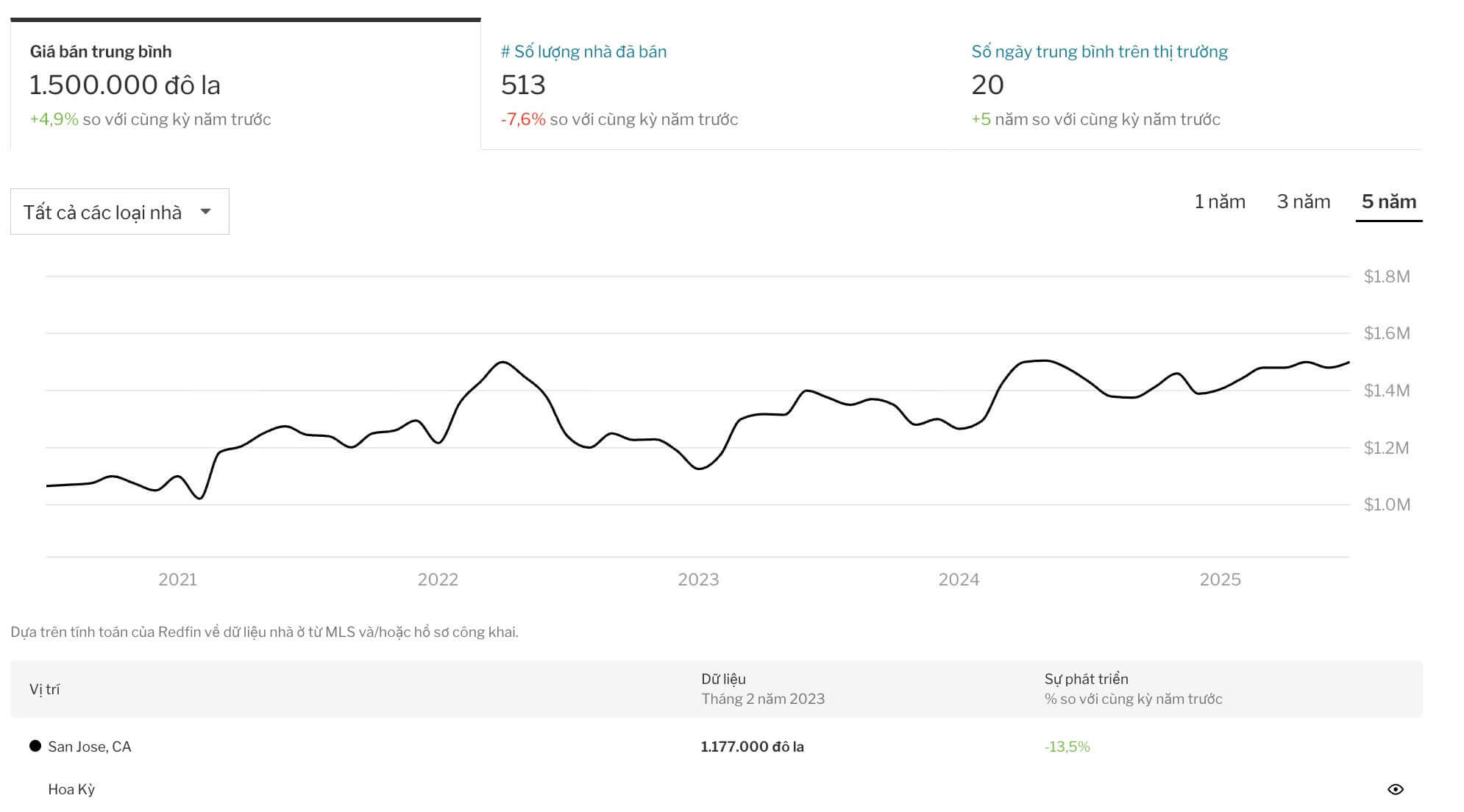
Task: Click the +4,9% year-over-year price change
Action: (x=54, y=119)
